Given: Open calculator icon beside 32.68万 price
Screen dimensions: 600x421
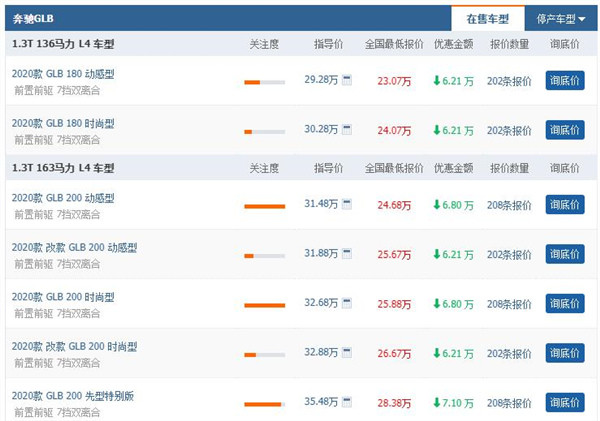Looking at the screenshot, I should pyautogui.click(x=347, y=303).
